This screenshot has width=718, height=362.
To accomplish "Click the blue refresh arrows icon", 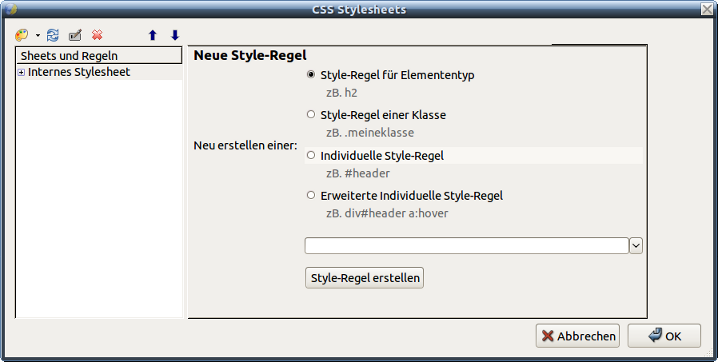I will click(53, 35).
